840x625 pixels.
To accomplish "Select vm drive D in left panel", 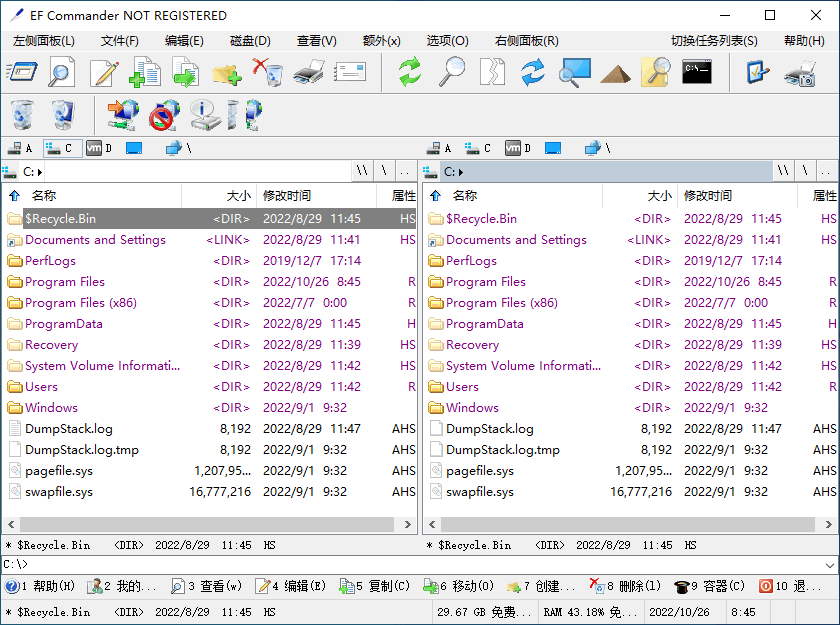I will pos(100,148).
